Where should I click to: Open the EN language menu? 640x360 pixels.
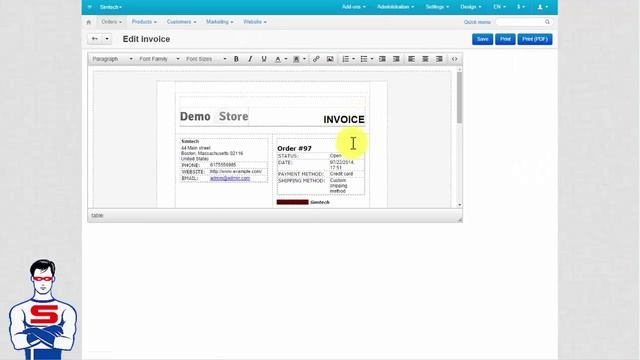pos(499,7)
